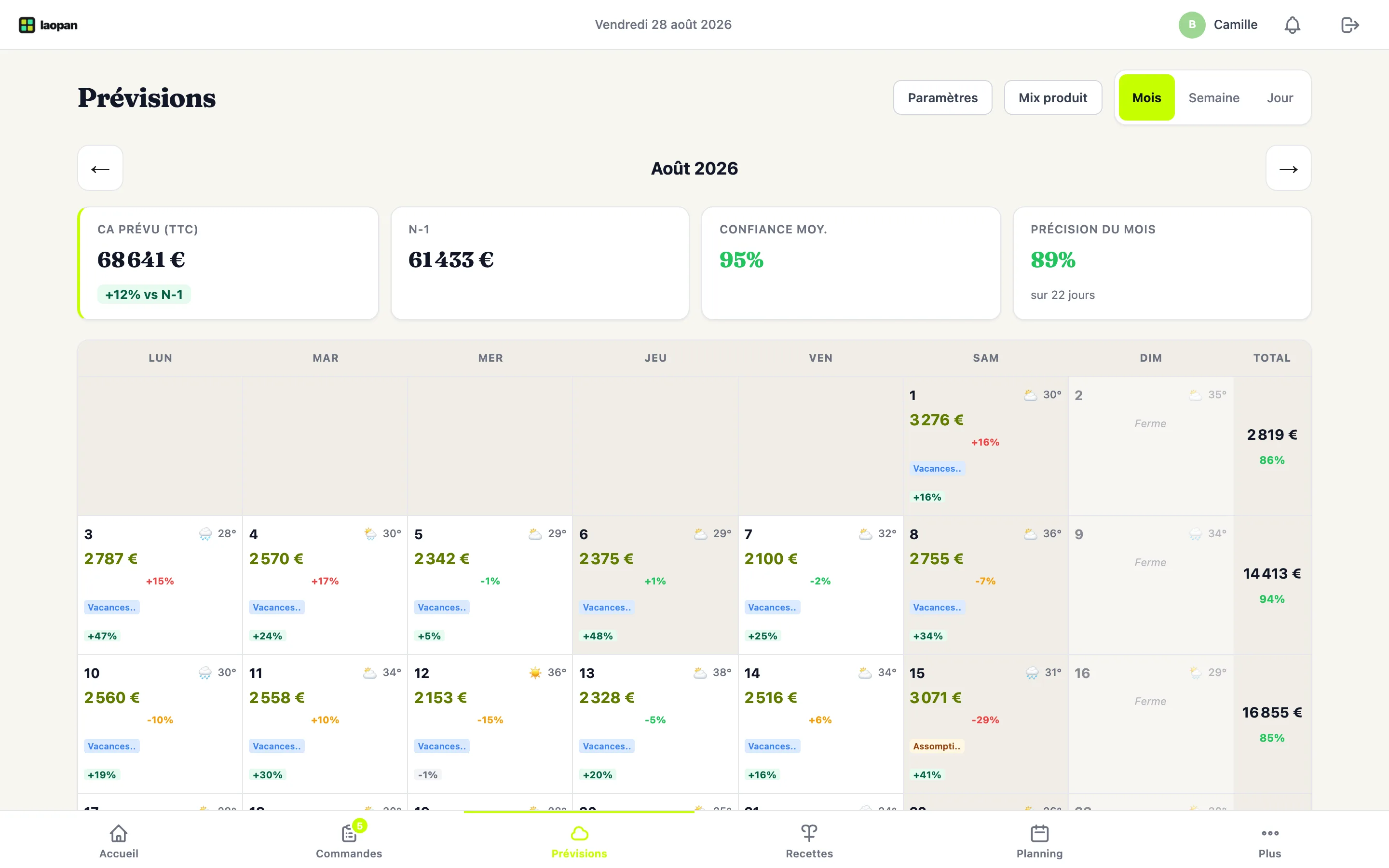Open Camille's profile avatar
The image size is (1389, 868).
(x=1192, y=25)
